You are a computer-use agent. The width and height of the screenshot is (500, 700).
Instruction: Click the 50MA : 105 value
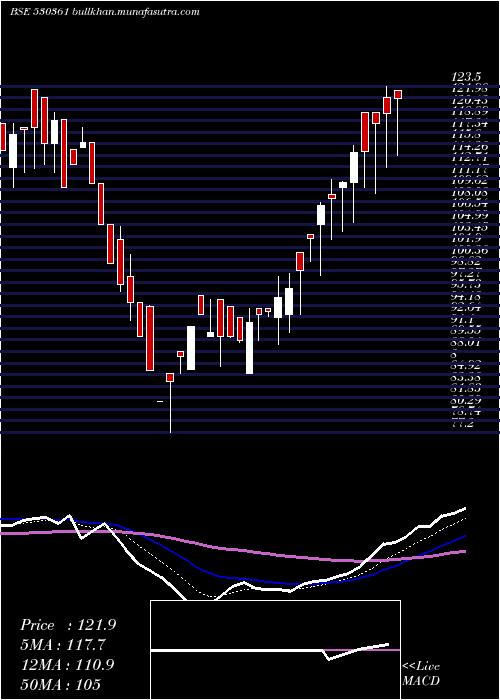(x=60, y=684)
